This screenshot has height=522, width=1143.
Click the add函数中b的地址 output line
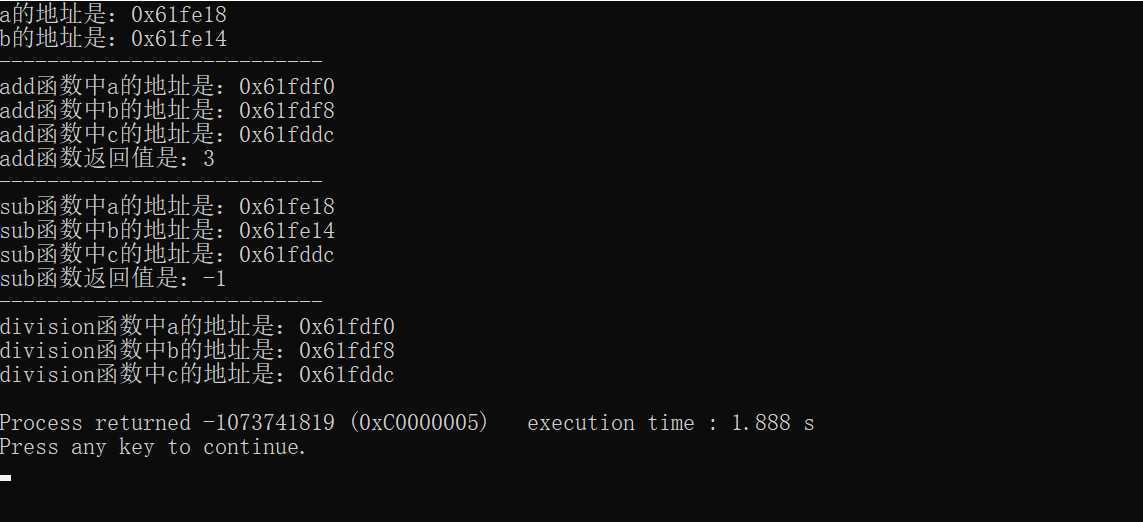(x=167, y=111)
